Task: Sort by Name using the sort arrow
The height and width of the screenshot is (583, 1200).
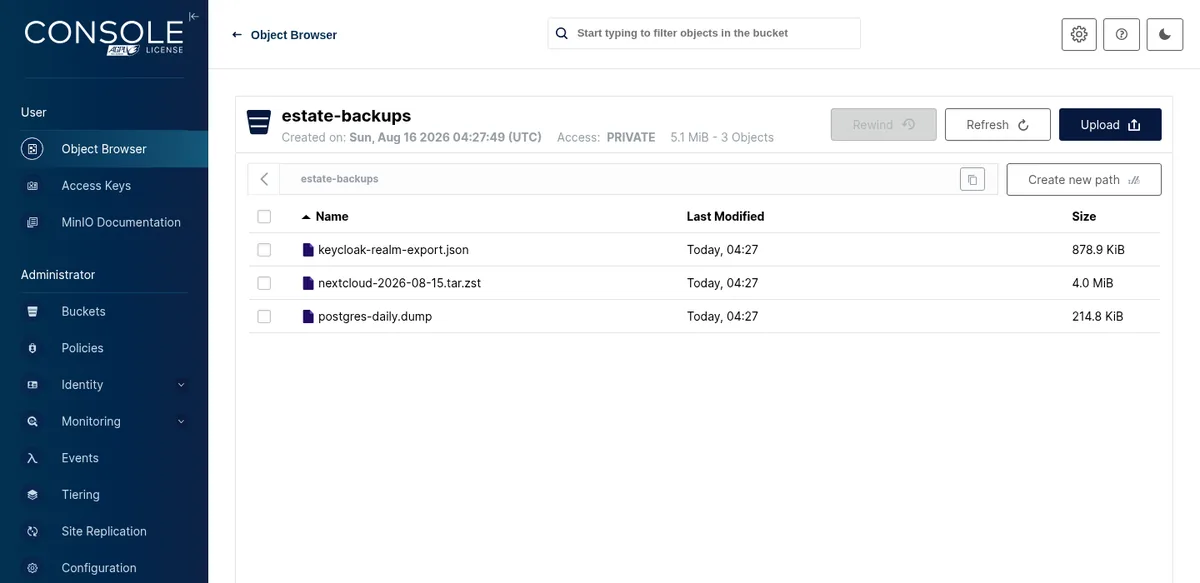Action: [306, 217]
